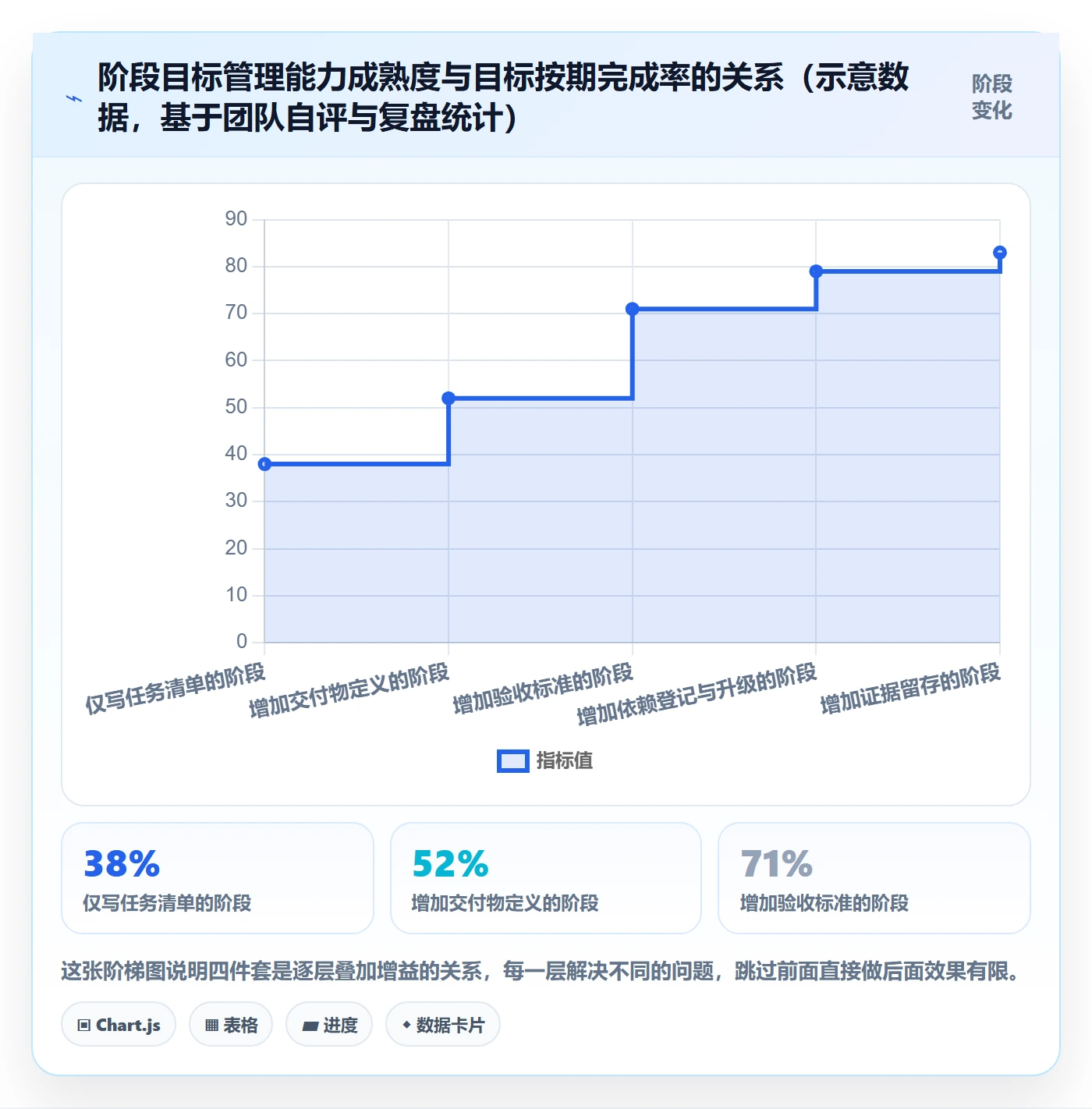
Task: Select the 进度 tag
Action: coord(329,1025)
